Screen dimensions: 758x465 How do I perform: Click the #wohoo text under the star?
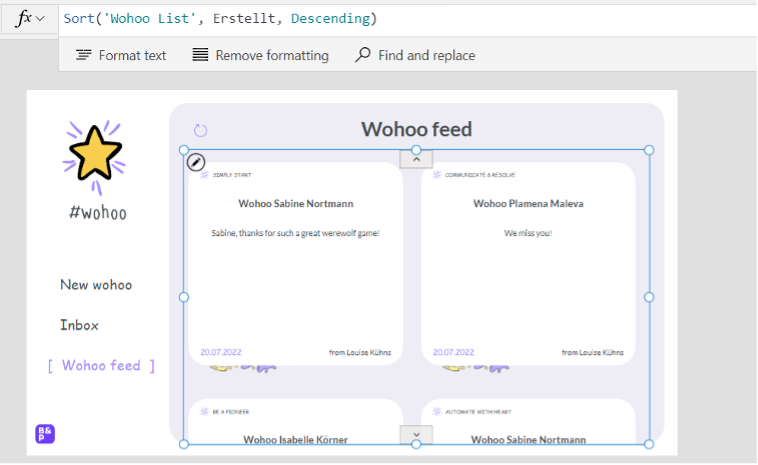[98, 212]
